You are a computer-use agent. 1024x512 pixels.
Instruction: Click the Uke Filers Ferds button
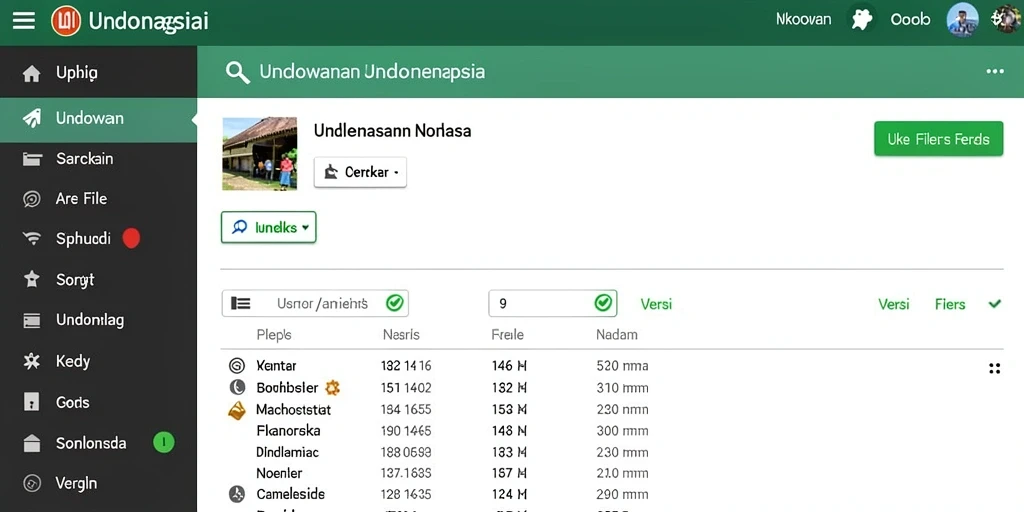(x=938, y=138)
